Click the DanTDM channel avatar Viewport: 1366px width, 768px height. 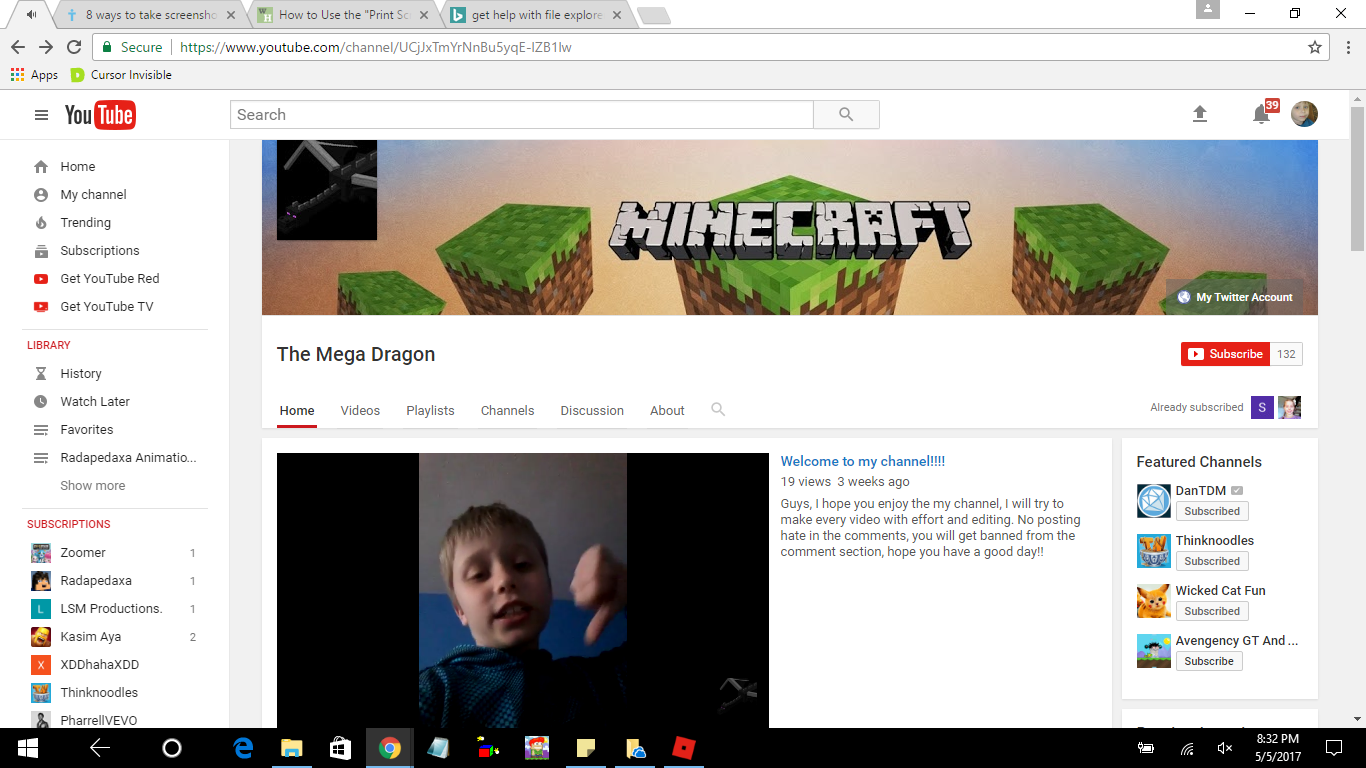point(1154,501)
